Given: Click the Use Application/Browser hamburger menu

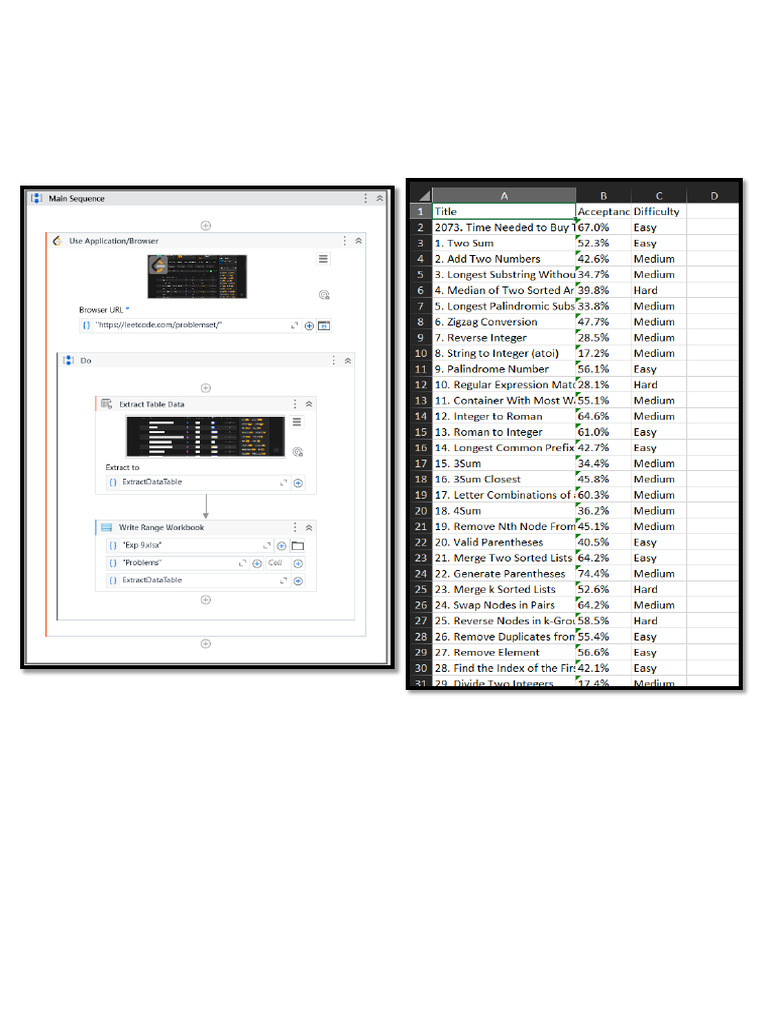Looking at the screenshot, I should pos(323,259).
